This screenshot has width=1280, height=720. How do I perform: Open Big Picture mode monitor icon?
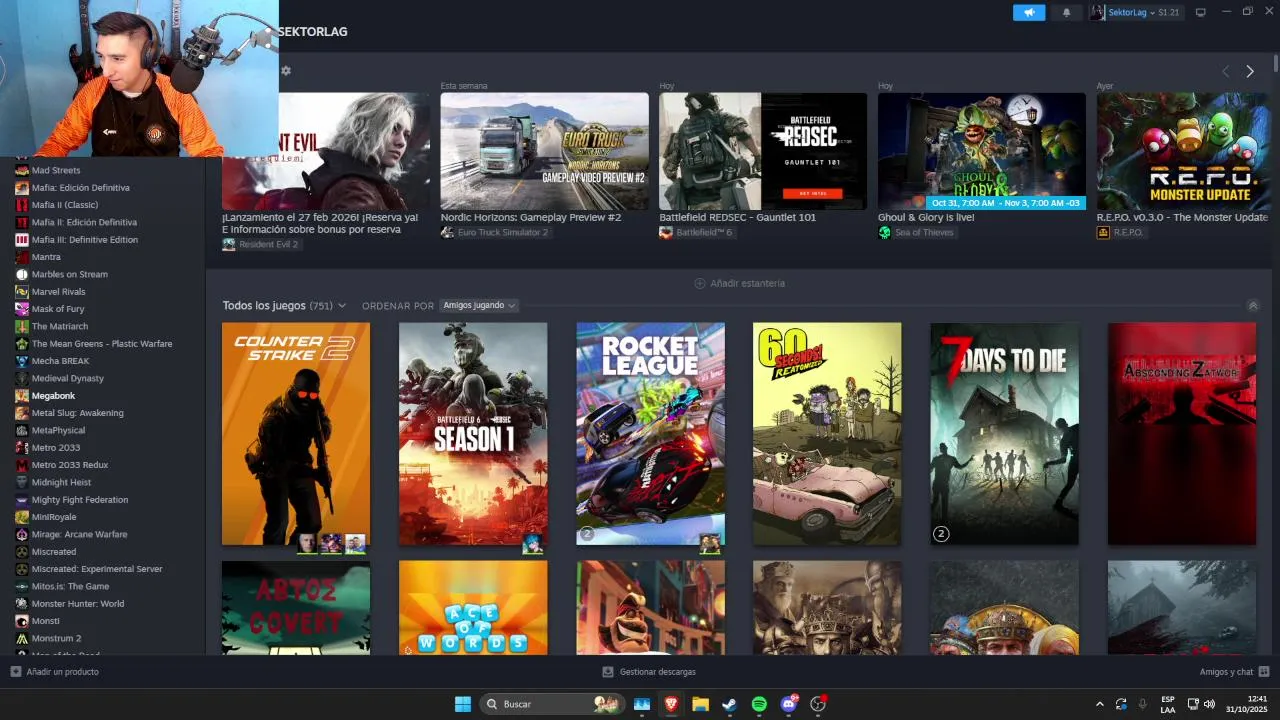point(1201,12)
